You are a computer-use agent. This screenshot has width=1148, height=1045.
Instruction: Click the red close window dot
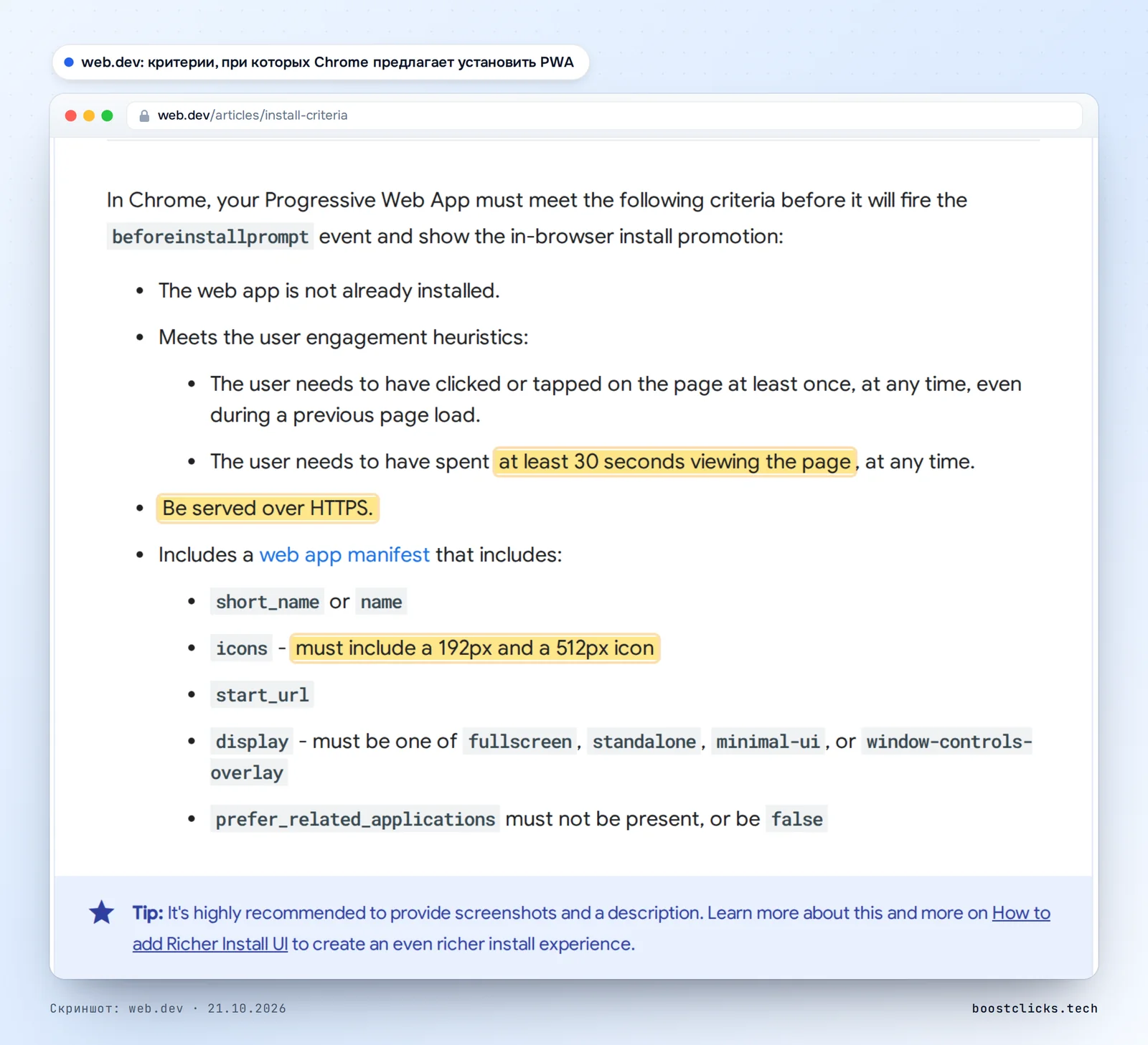click(70, 115)
